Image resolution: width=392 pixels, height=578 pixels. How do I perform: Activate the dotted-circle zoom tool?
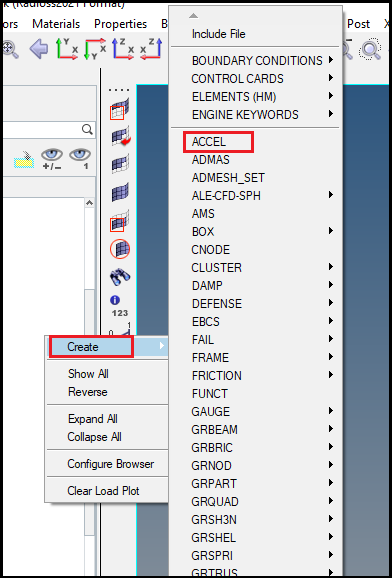pos(371,49)
